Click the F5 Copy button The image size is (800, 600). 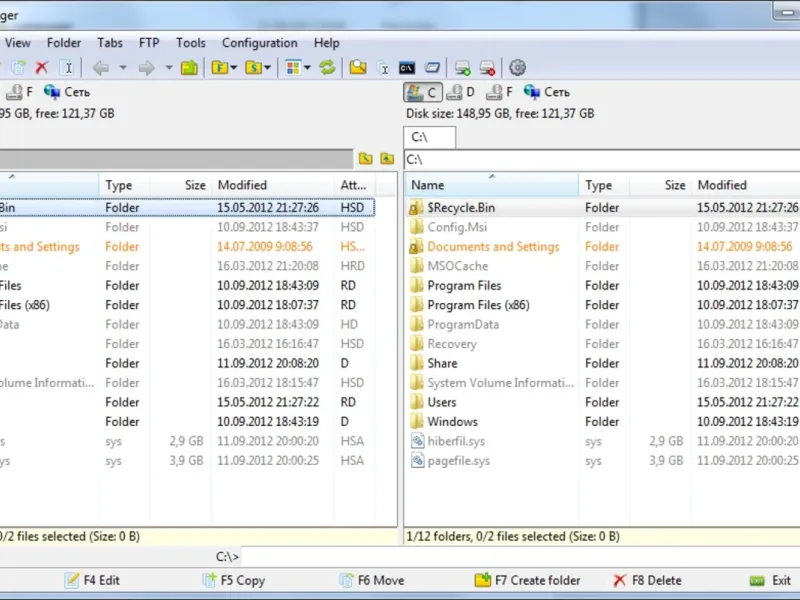click(234, 580)
